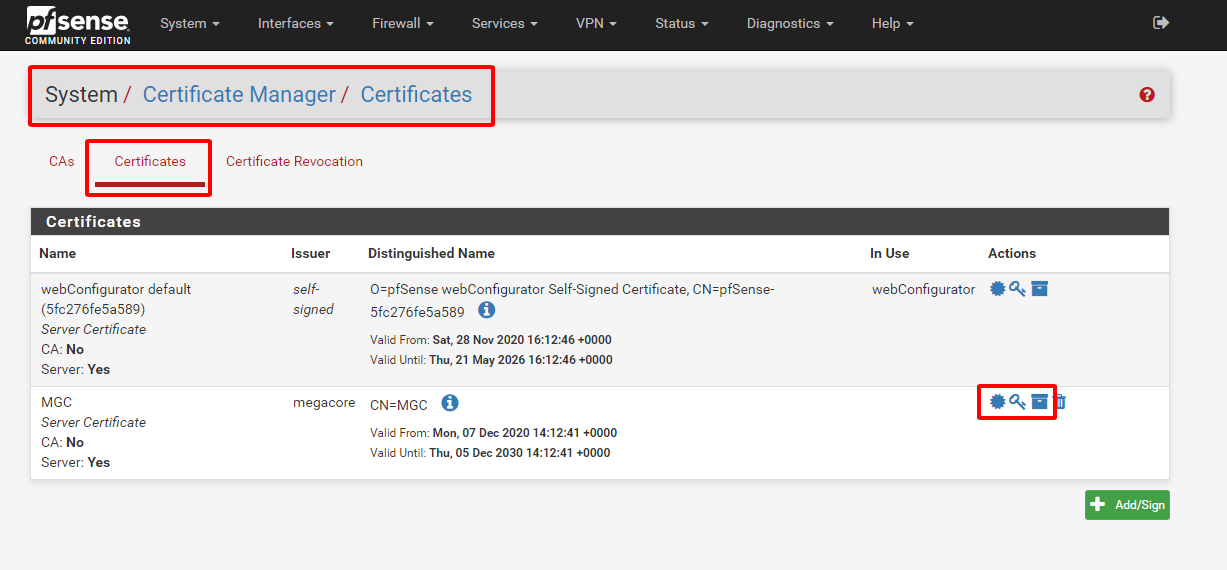Screen dimensions: 1227x570
Task: Export MGC certificate via badge icon
Action: click(997, 402)
